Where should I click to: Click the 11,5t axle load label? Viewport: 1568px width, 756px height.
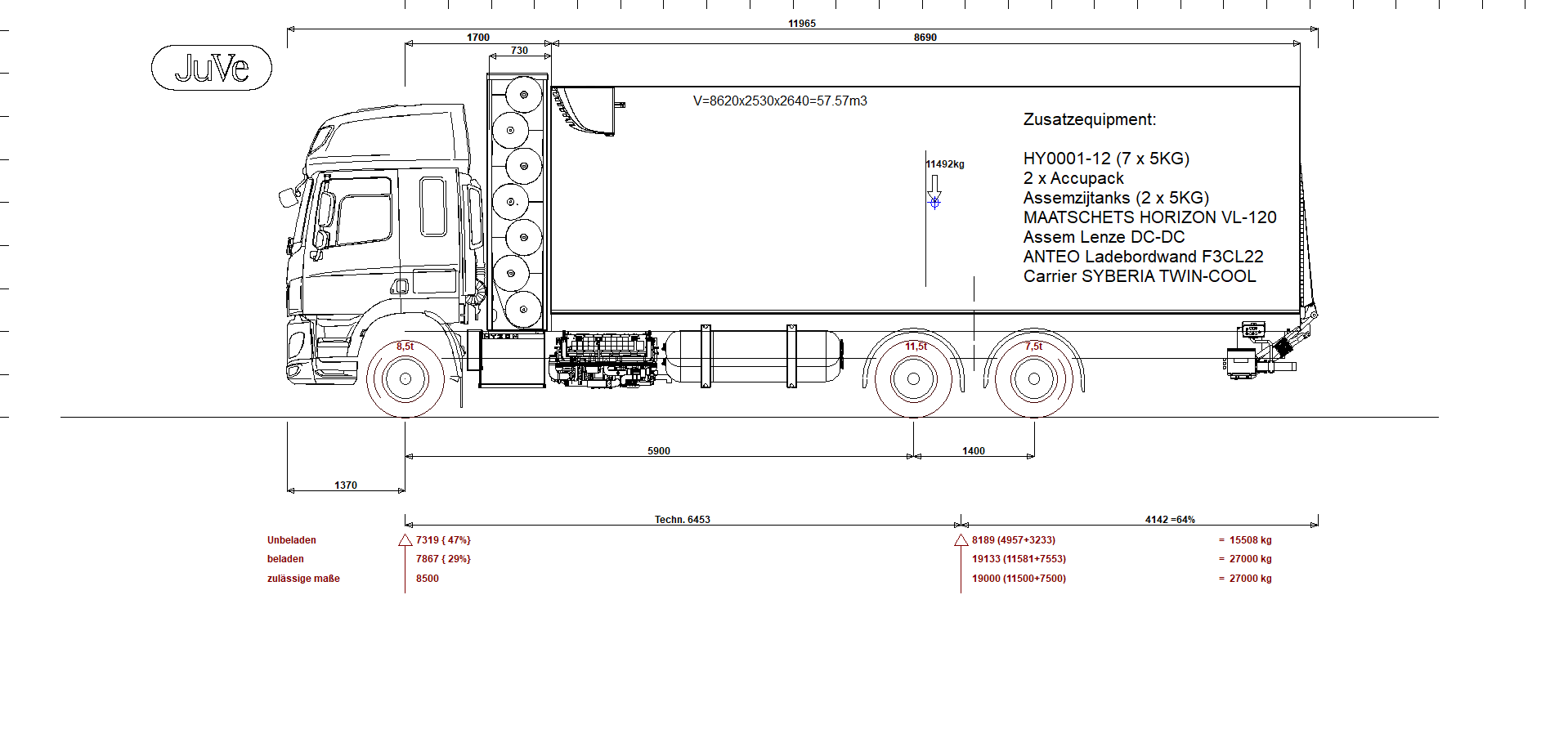916,347
